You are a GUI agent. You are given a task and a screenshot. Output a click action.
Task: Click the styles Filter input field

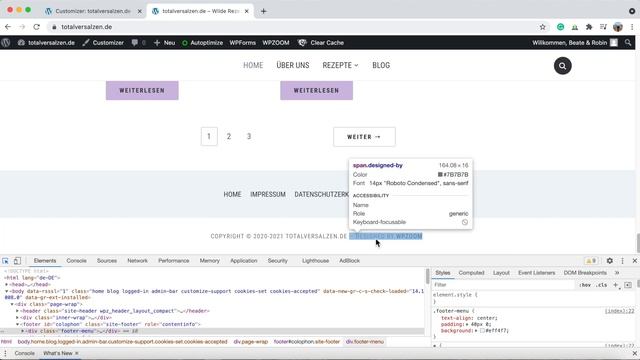504,285
